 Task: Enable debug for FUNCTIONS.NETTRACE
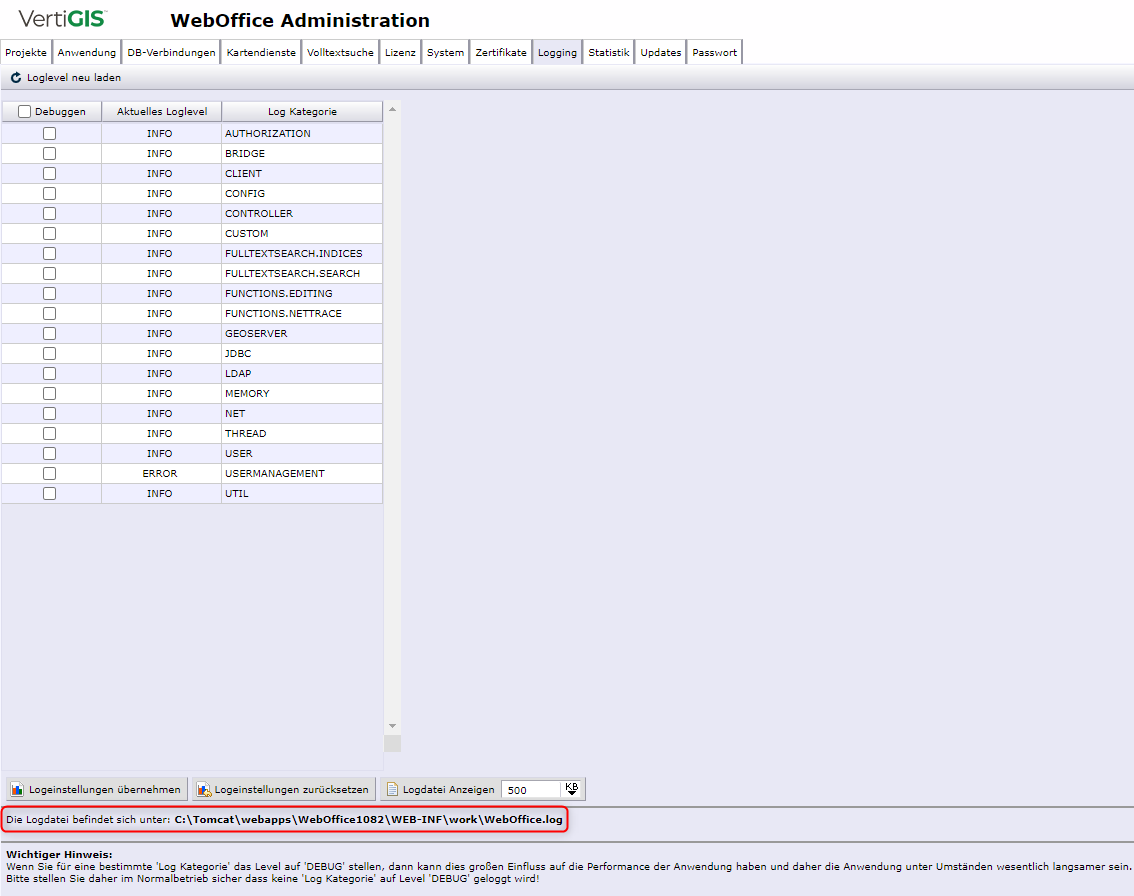tap(49, 313)
